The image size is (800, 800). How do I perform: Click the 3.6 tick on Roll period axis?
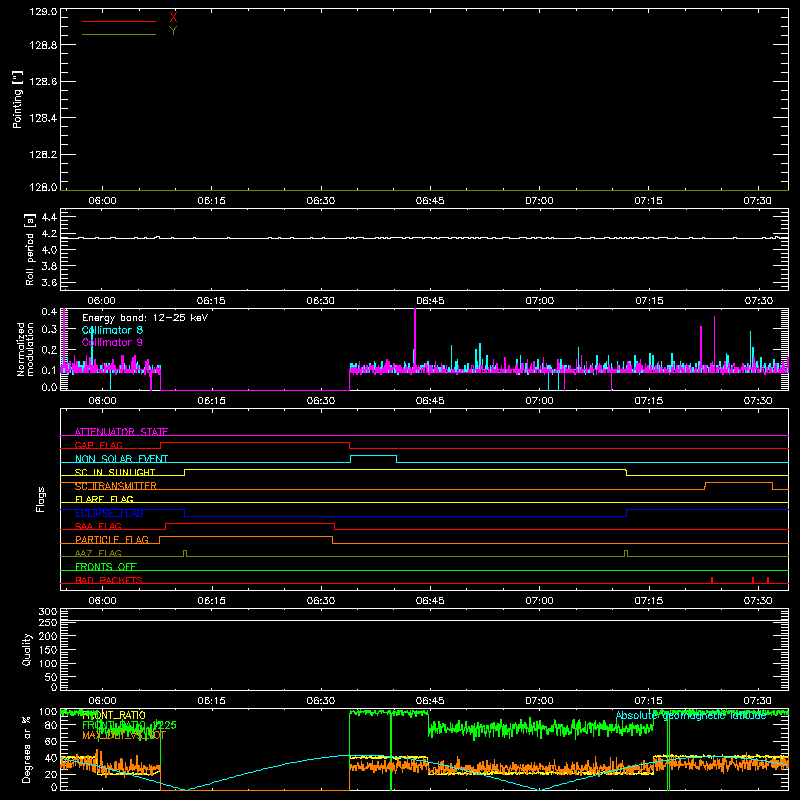coord(49,282)
